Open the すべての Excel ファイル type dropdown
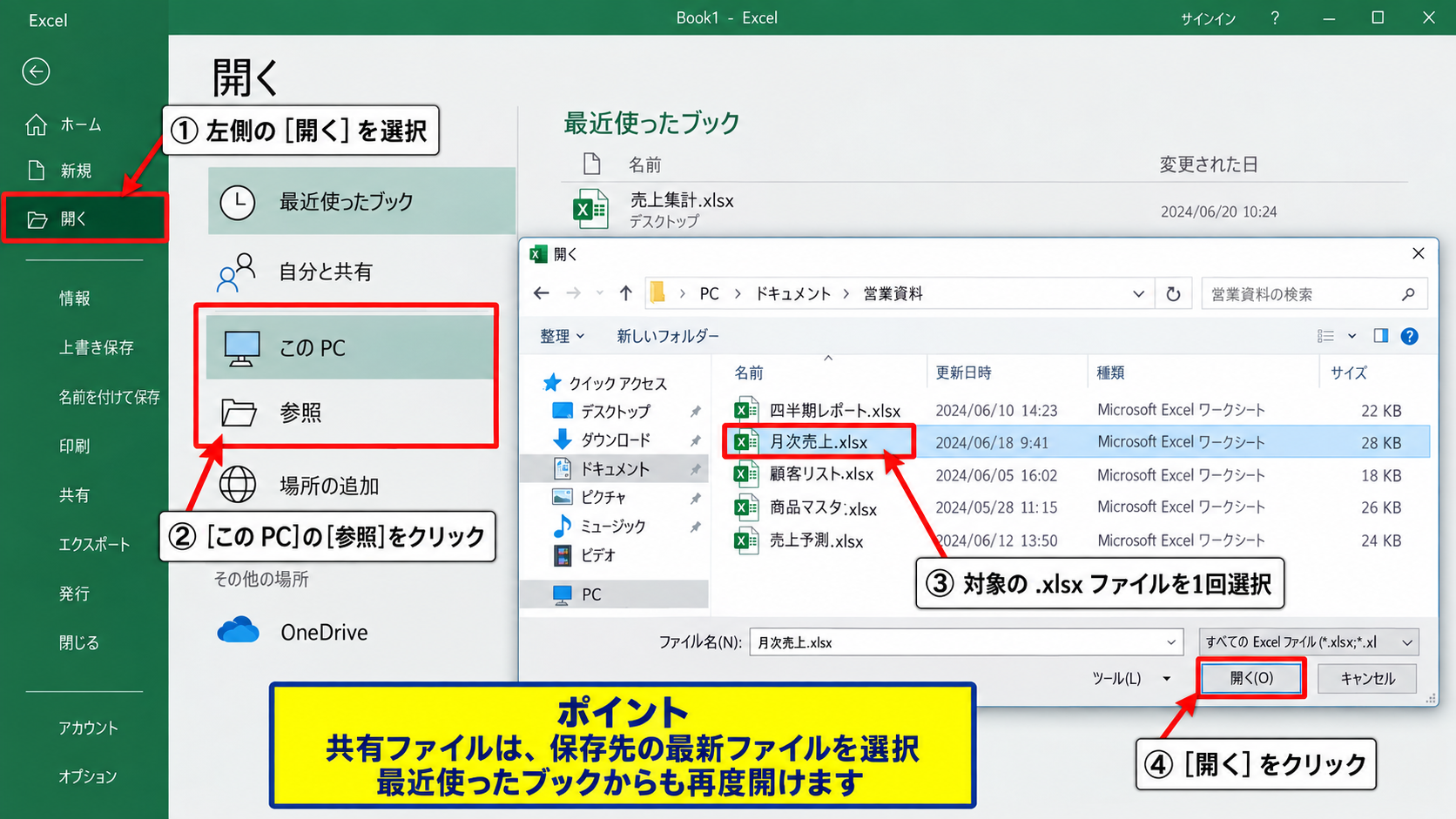Viewport: 1456px width, 819px height. click(1309, 642)
